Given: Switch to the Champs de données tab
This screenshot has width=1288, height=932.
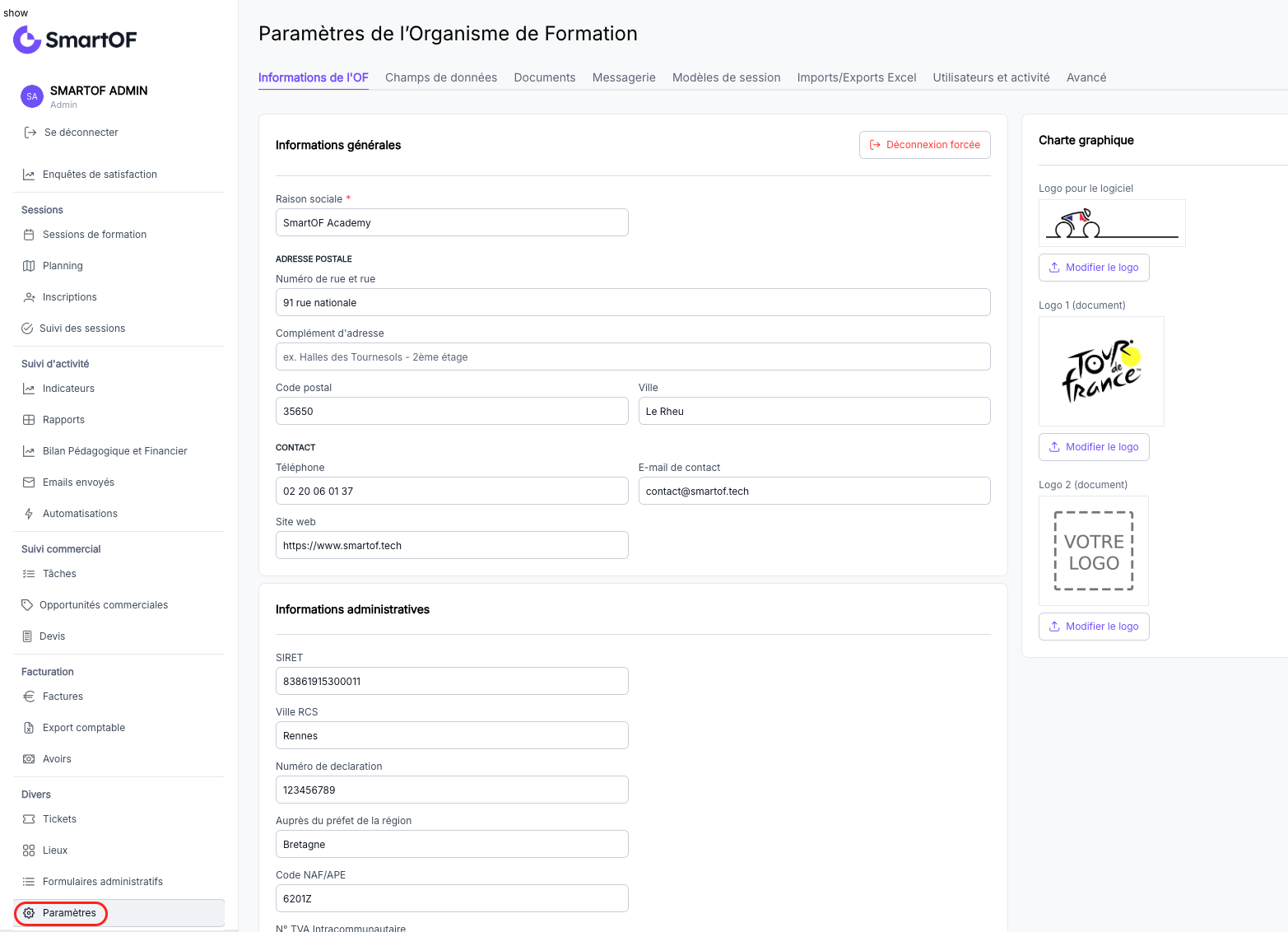Looking at the screenshot, I should pos(441,77).
